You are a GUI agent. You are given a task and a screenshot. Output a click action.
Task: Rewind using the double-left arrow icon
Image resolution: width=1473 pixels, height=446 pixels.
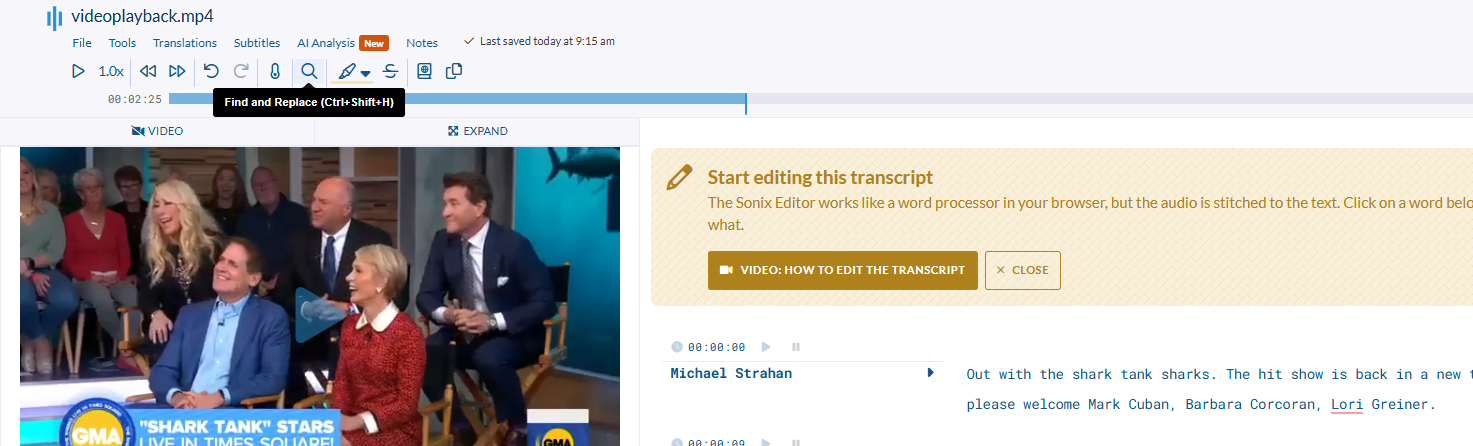pos(148,71)
